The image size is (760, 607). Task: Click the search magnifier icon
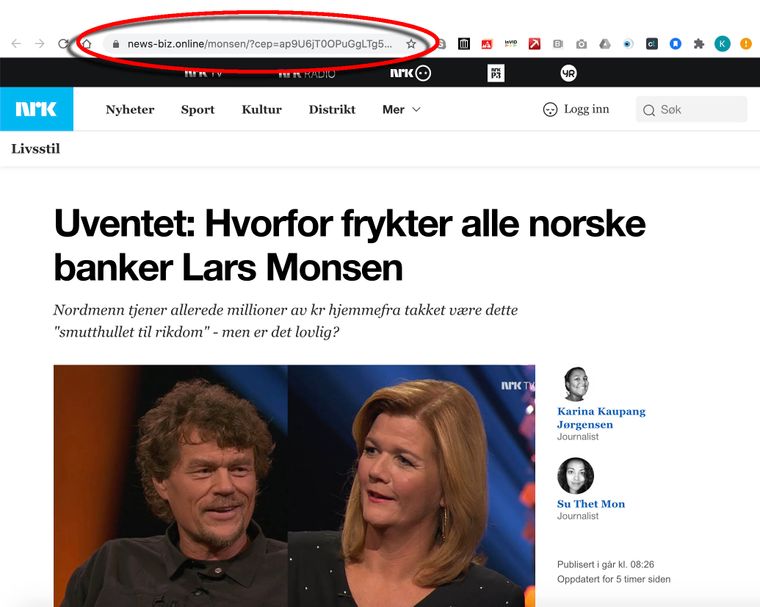pyautogui.click(x=649, y=111)
